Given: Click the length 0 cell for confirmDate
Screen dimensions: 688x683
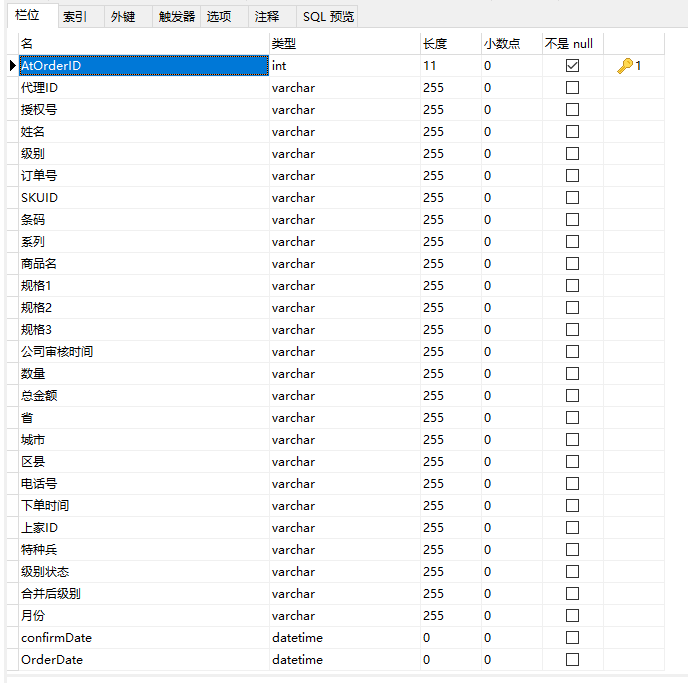Looking at the screenshot, I should click(451, 637).
